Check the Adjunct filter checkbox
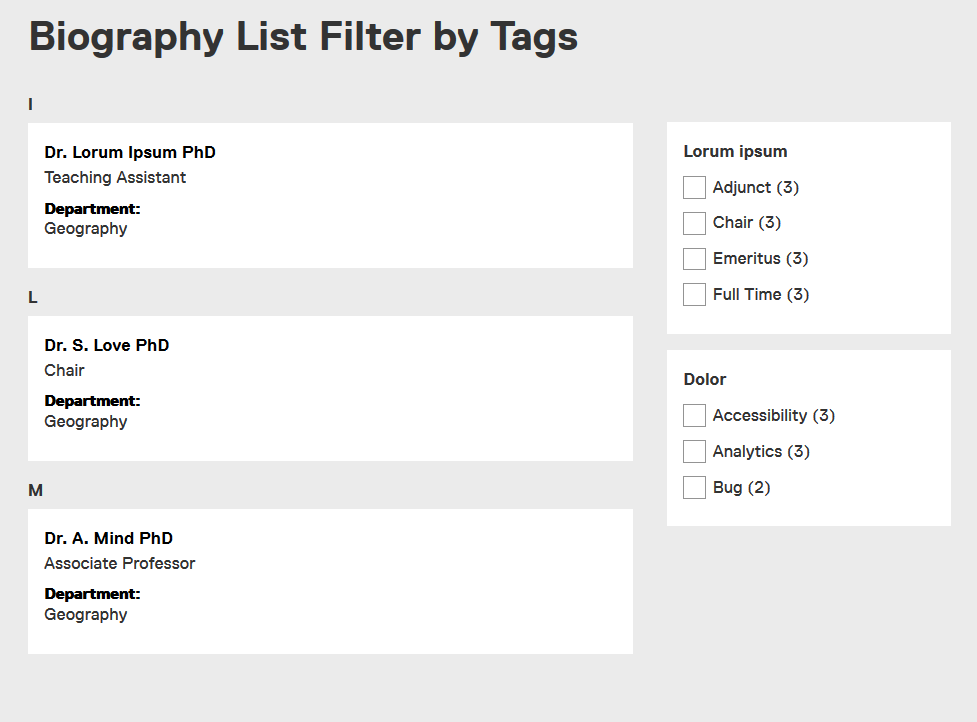 [x=694, y=187]
